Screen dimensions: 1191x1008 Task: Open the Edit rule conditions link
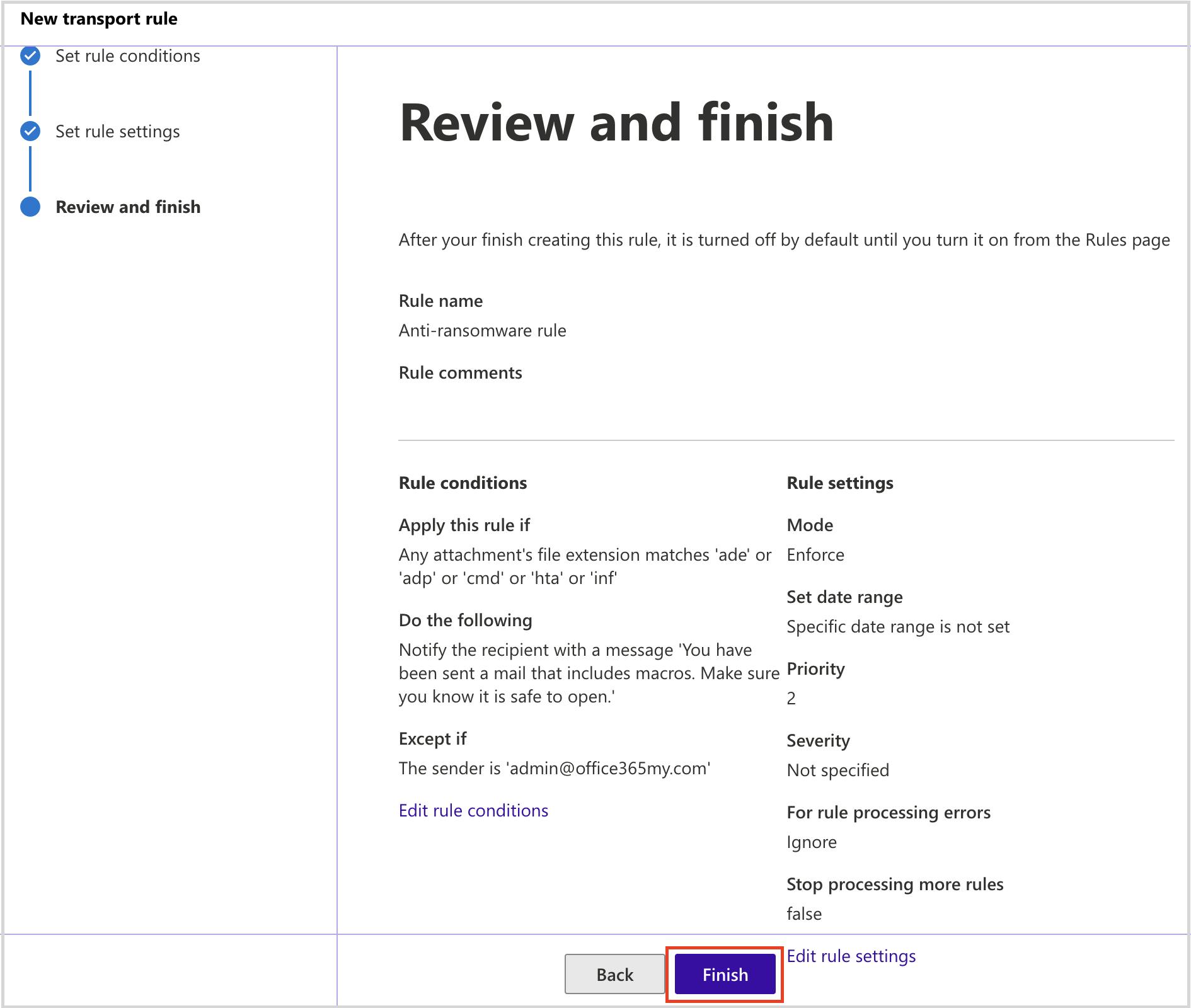(473, 810)
